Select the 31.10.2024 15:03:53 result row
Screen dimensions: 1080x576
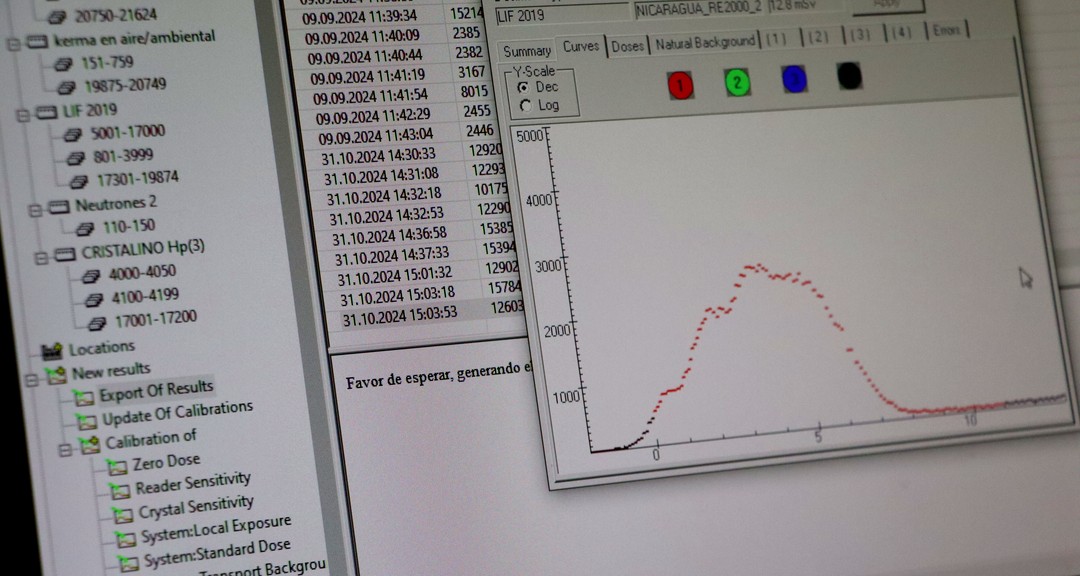(400, 316)
